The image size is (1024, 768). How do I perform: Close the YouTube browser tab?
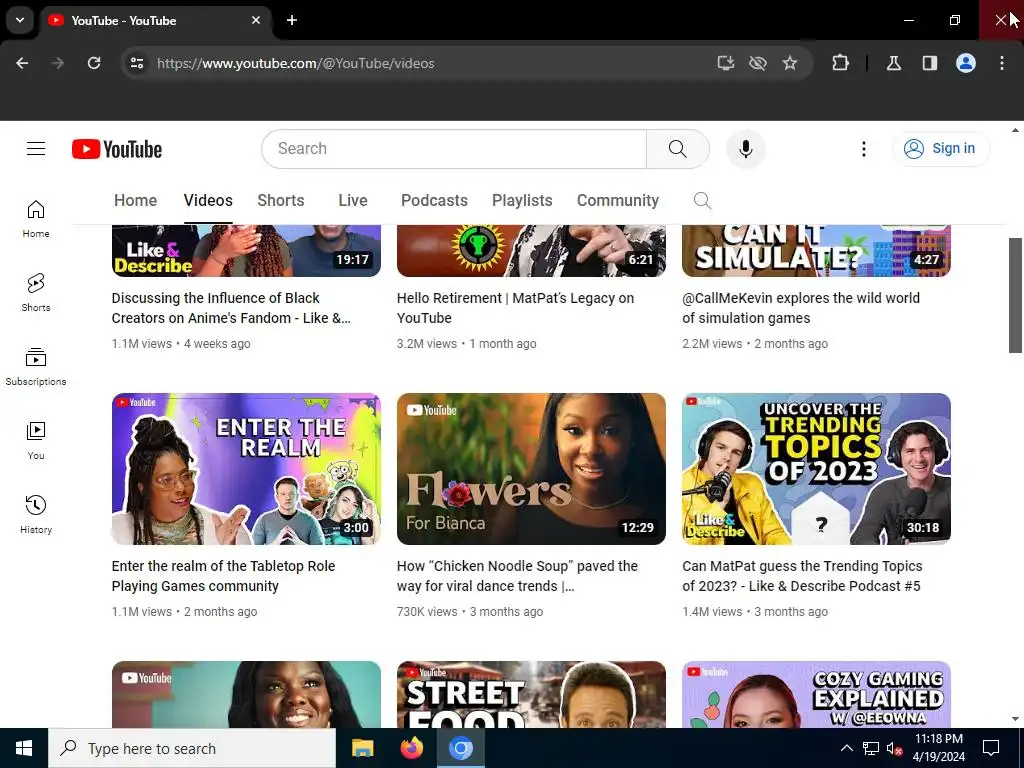[256, 20]
